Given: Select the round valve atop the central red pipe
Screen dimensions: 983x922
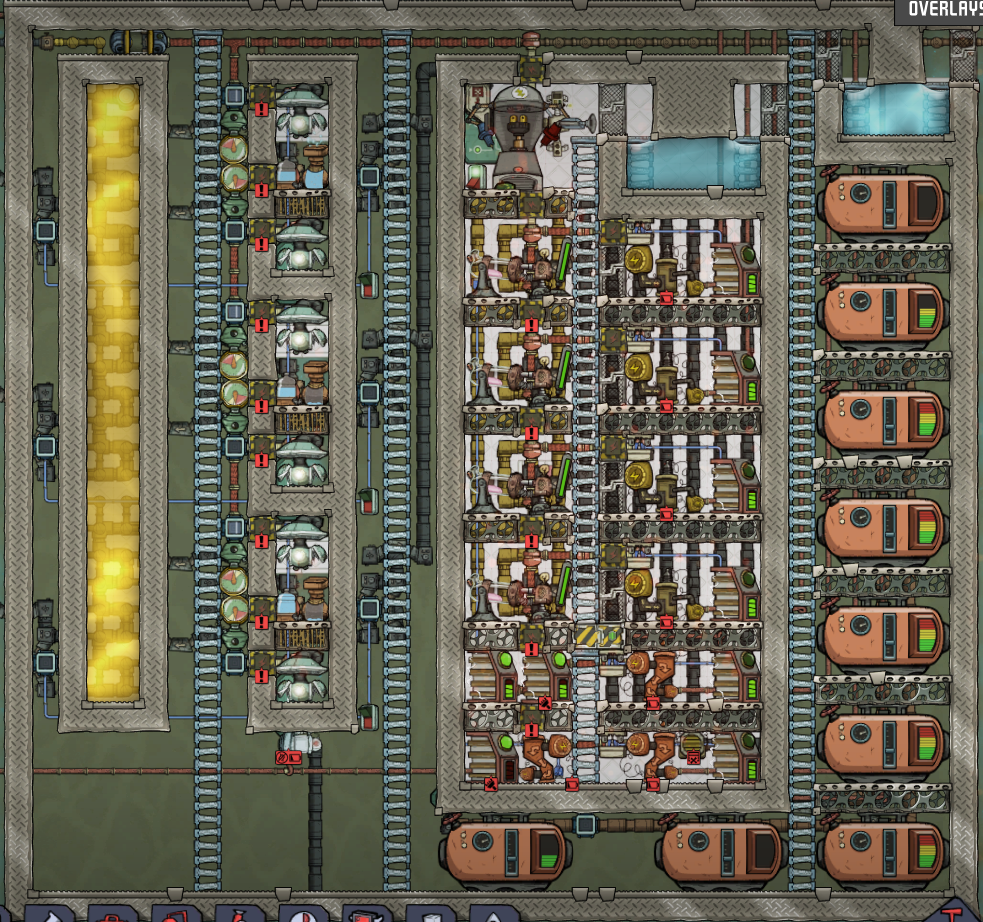Looking at the screenshot, I should 531,39.
